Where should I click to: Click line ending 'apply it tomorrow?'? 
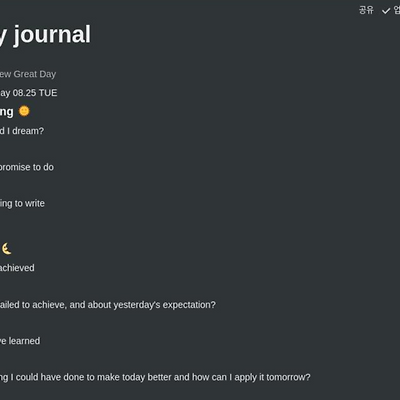pos(155,377)
